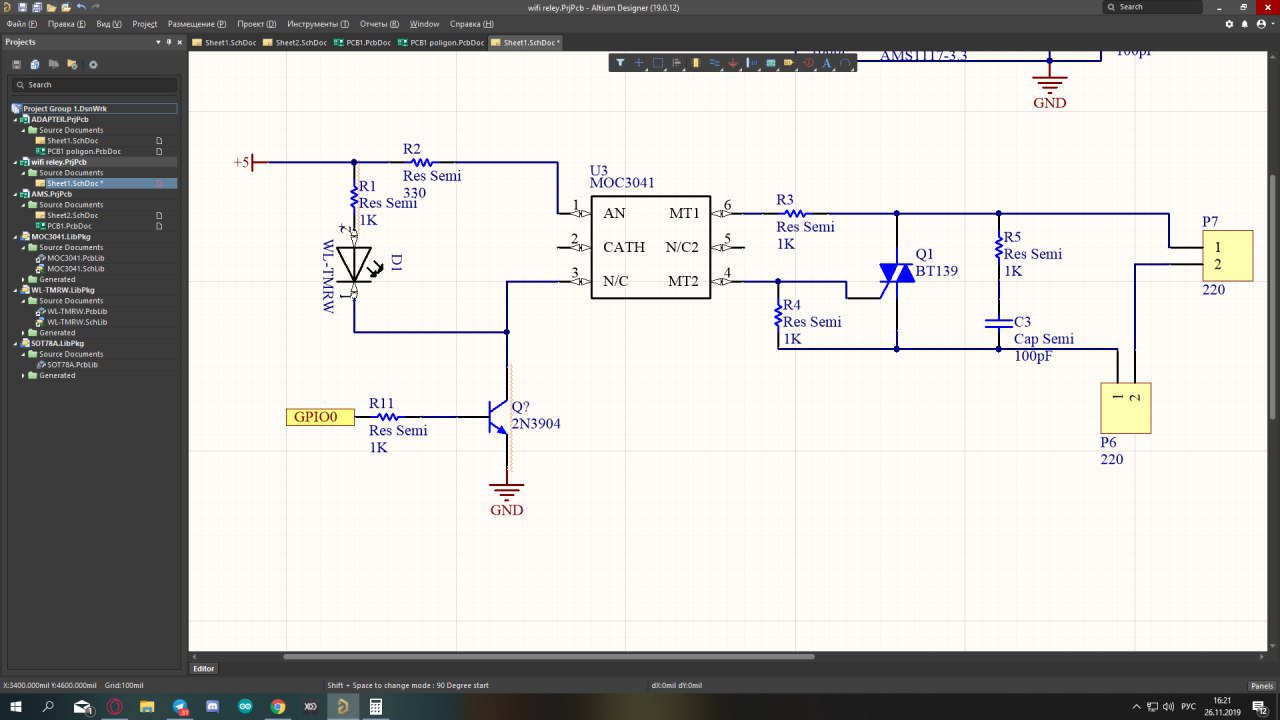This screenshot has height=720, width=1280.
Task: Open the Размещение (P) menu
Action: click(196, 24)
